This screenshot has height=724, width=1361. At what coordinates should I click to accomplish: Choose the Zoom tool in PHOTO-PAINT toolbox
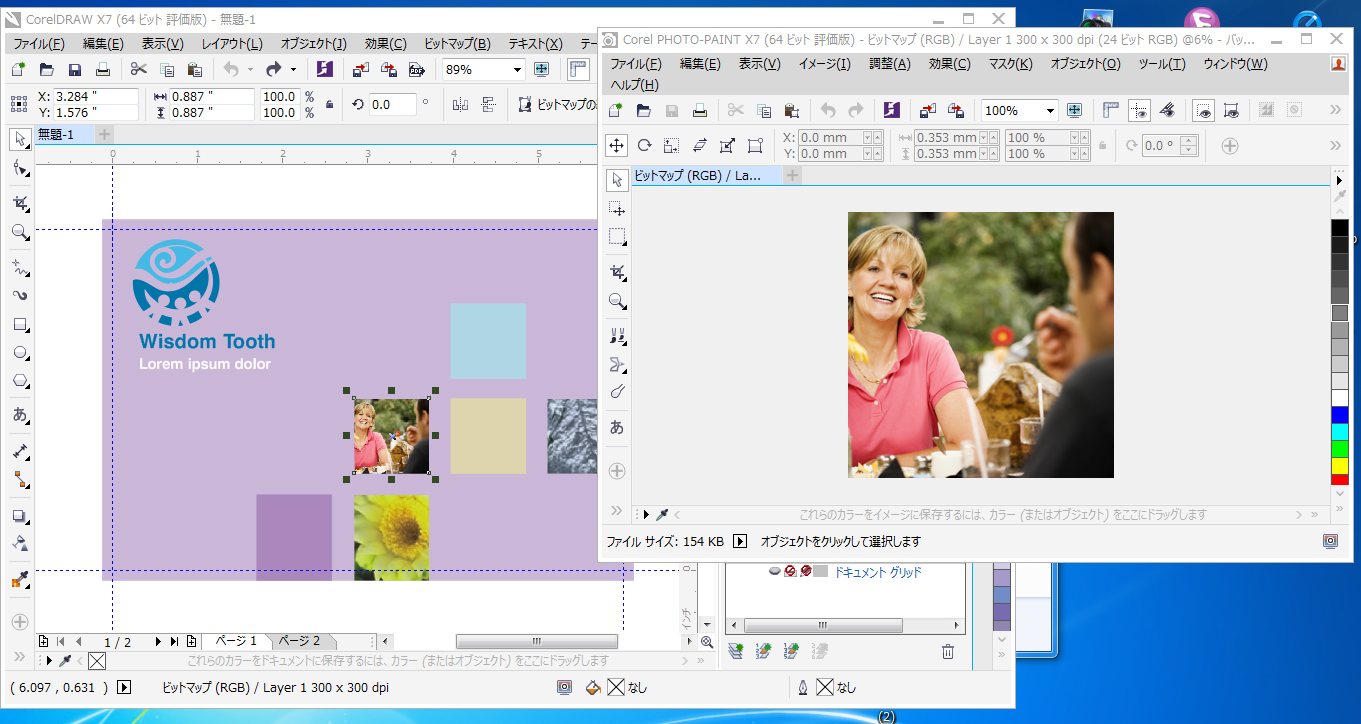[x=617, y=301]
